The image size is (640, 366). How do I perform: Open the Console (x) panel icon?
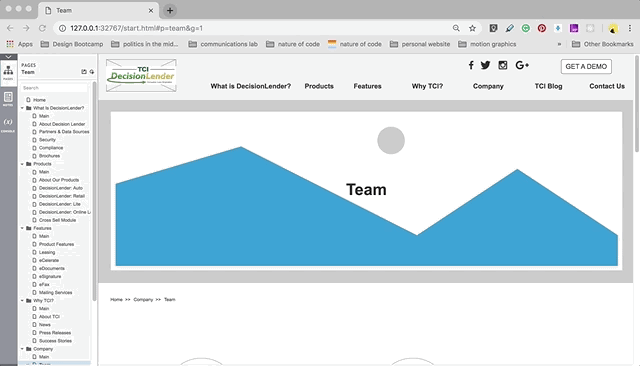pos(8,124)
